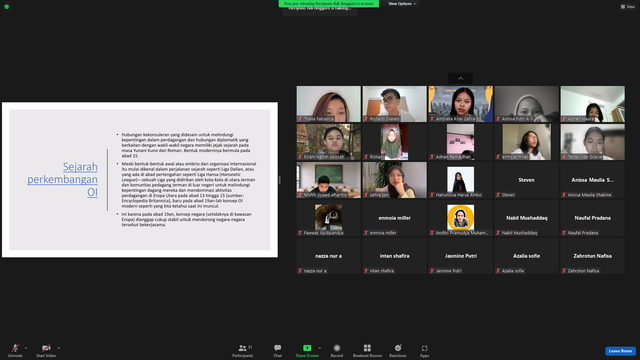Open the View layout menu
Screen dimensions: 640x360
point(628,7)
